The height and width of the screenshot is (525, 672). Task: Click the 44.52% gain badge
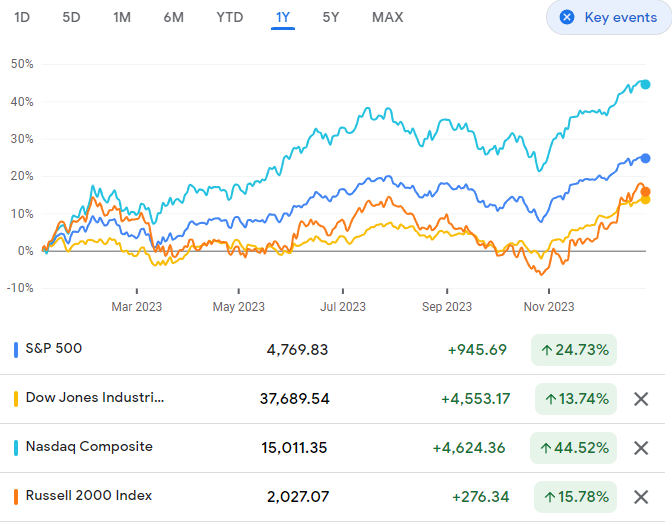tap(573, 448)
